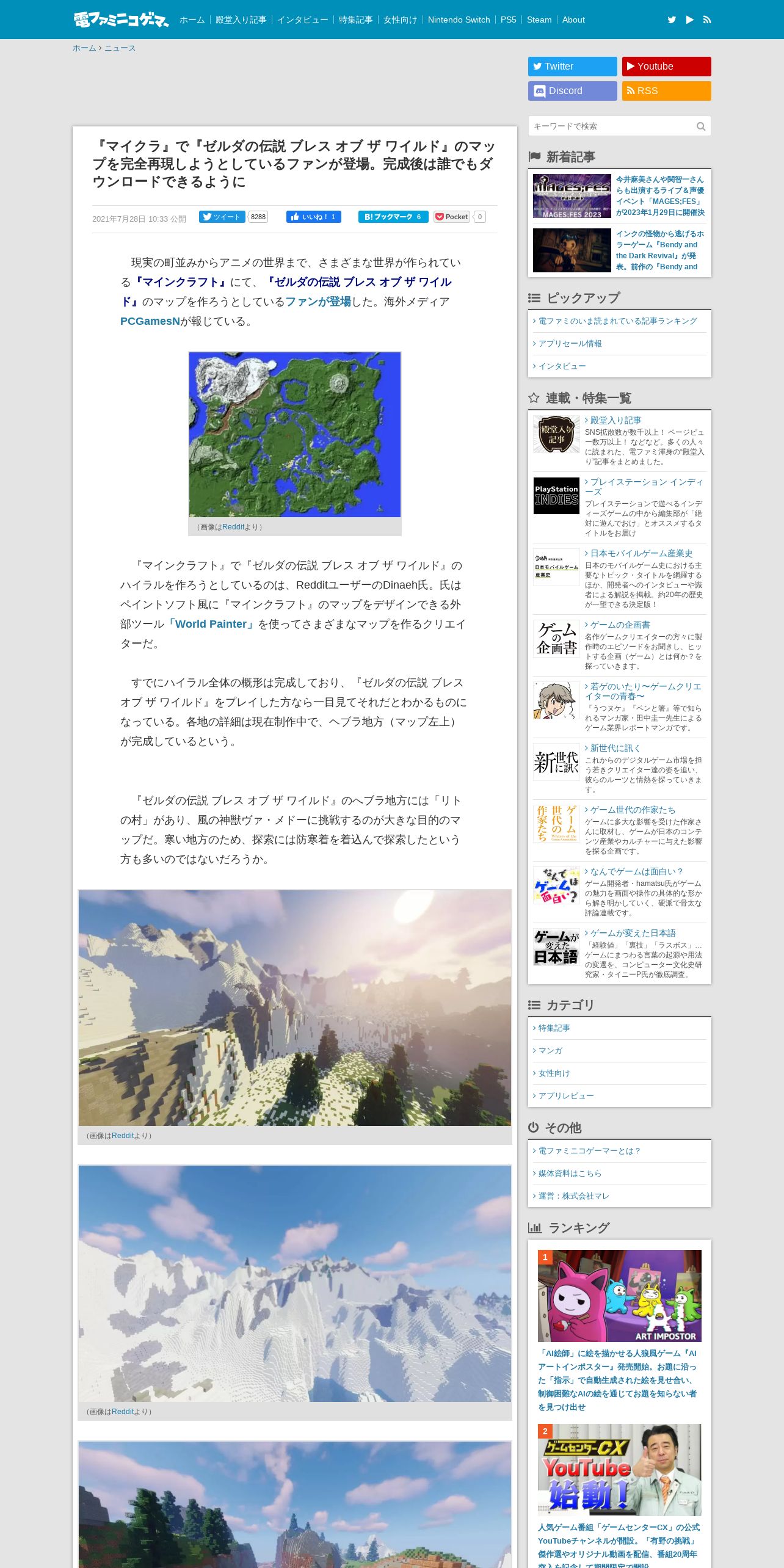Screen dimensions: 784x1568
Task: Open the PCGamesN link
Action: click(150, 321)
